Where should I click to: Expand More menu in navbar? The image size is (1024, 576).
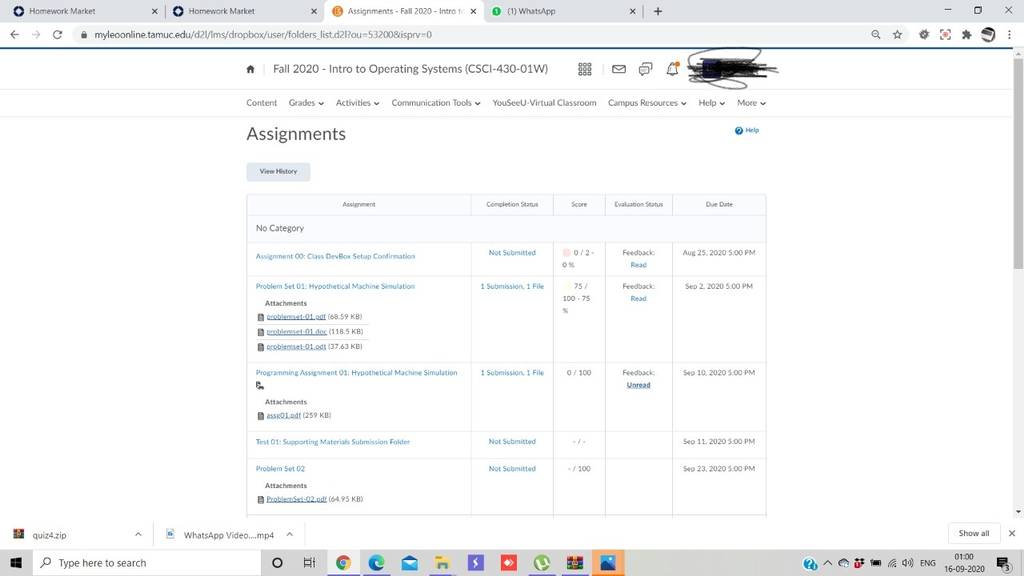pos(751,103)
